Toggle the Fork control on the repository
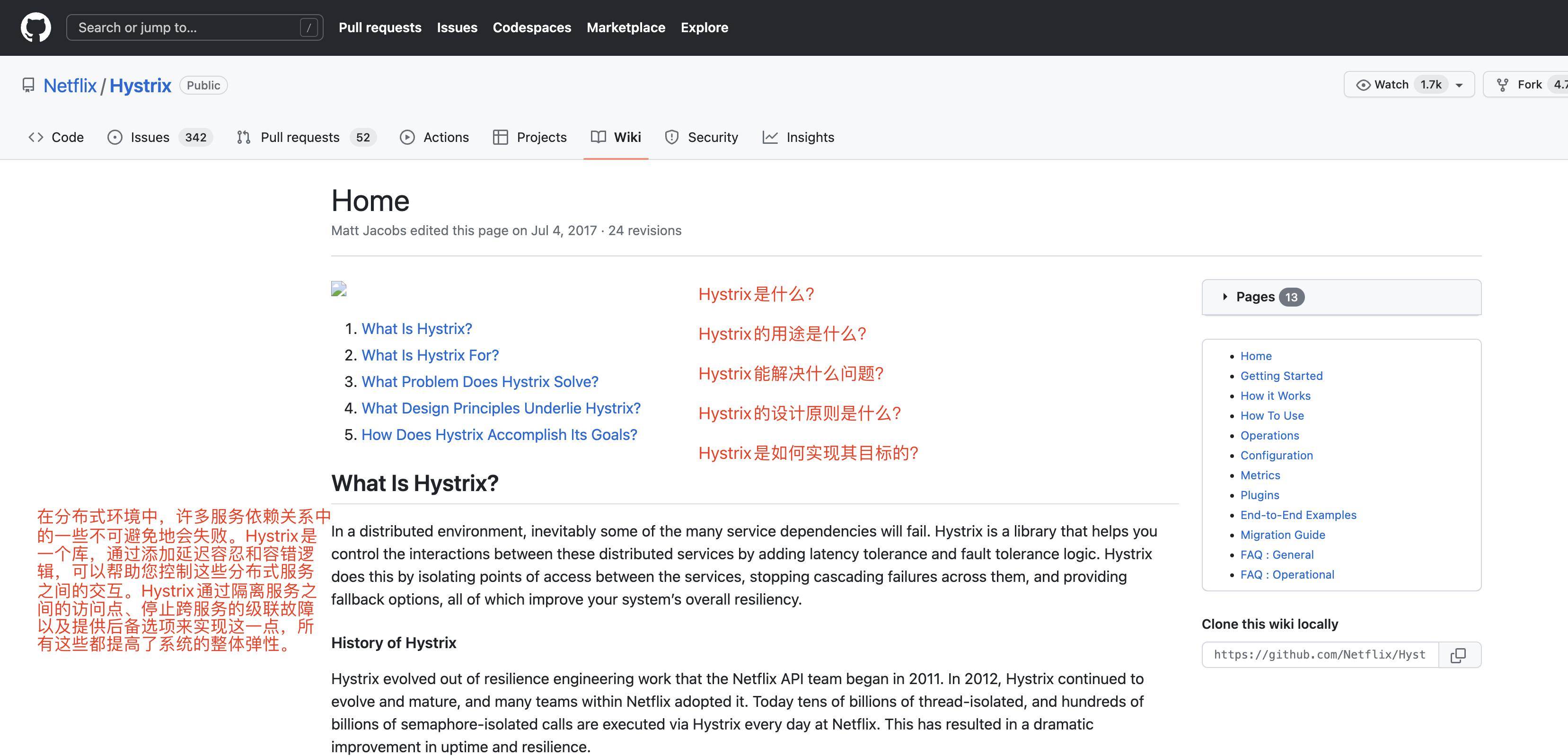The height and width of the screenshot is (756, 1568). click(x=1528, y=85)
